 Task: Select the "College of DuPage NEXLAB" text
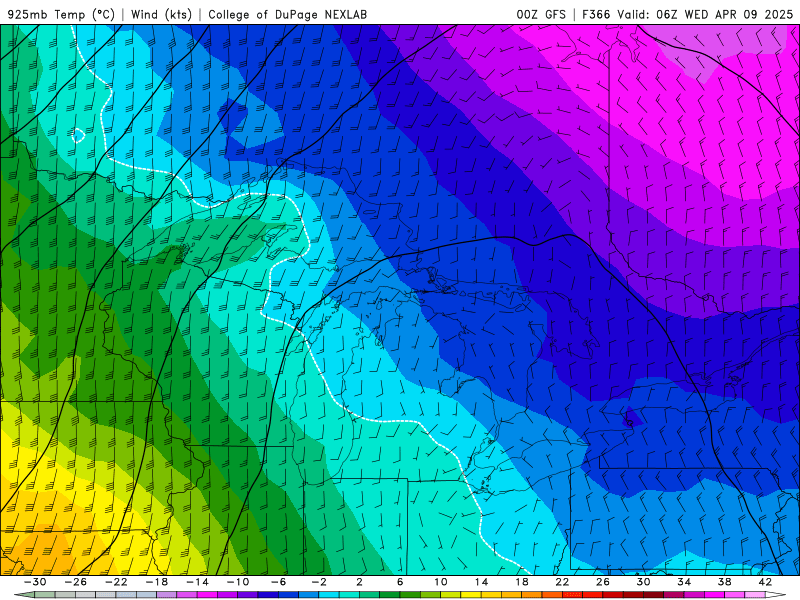287,14
